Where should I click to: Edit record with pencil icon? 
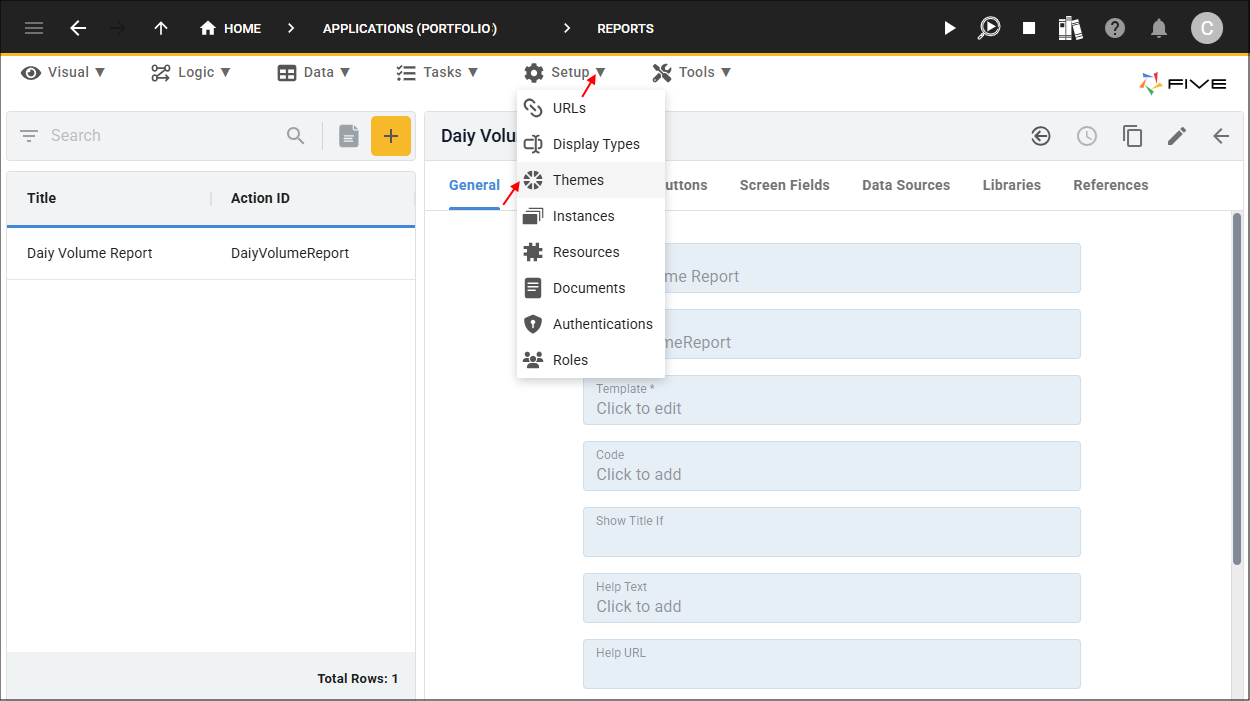click(1177, 136)
